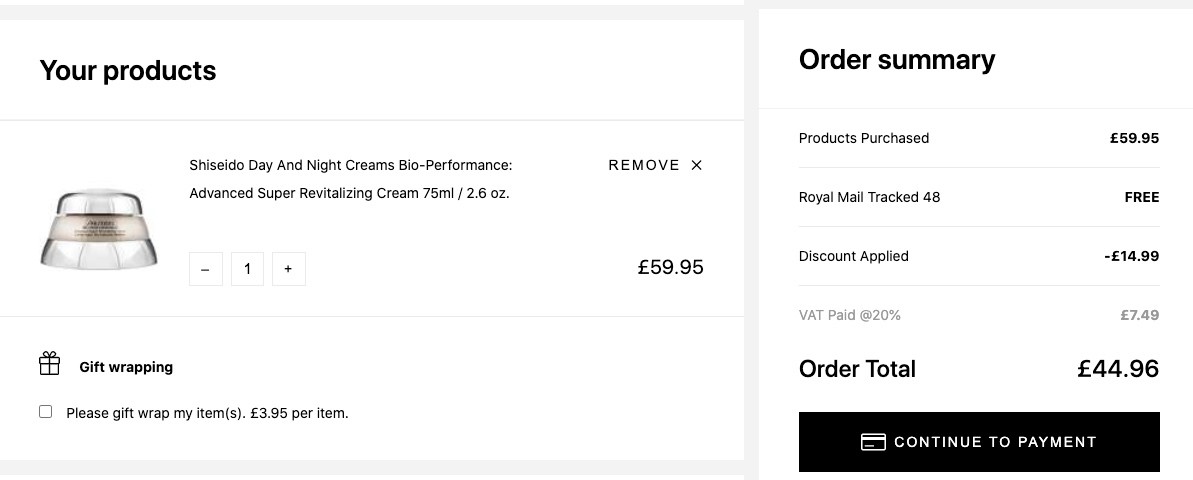
Task: Click the X icon next to REMOVE
Action: (x=696, y=165)
